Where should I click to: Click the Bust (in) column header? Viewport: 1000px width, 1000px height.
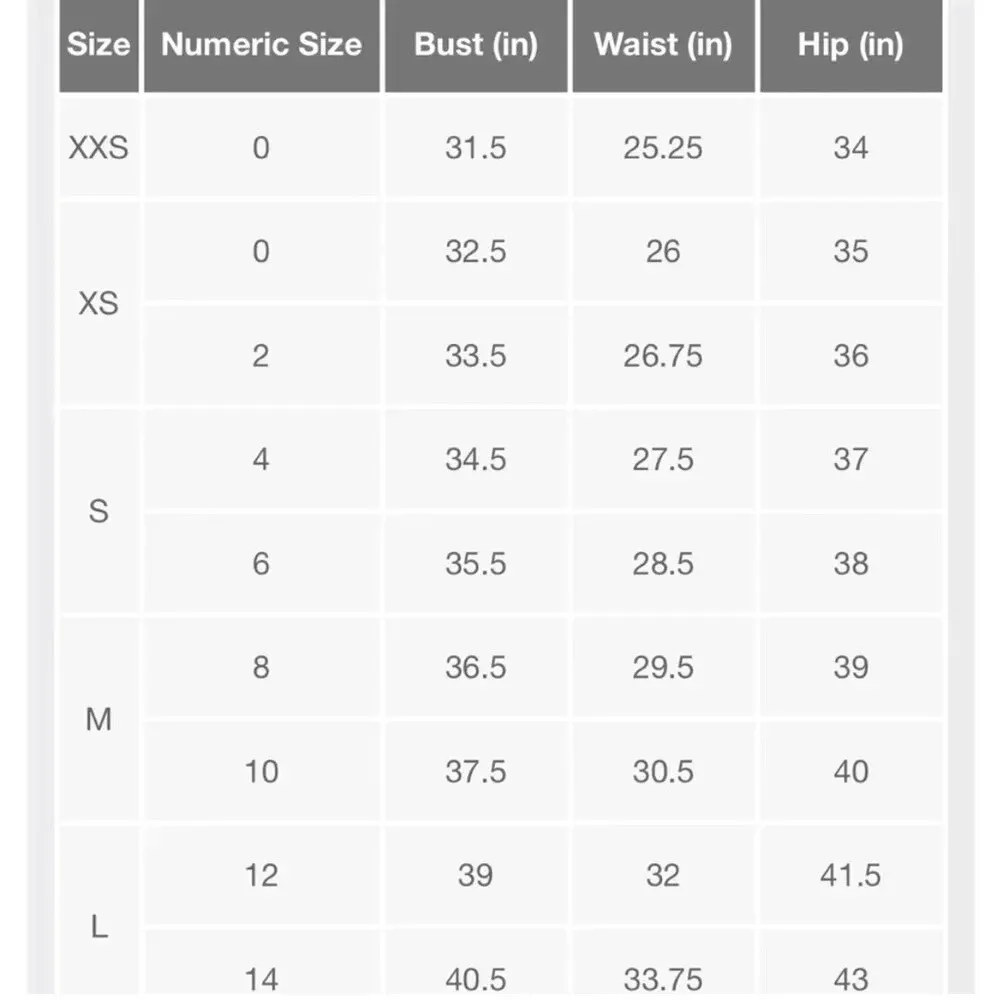[x=475, y=45]
